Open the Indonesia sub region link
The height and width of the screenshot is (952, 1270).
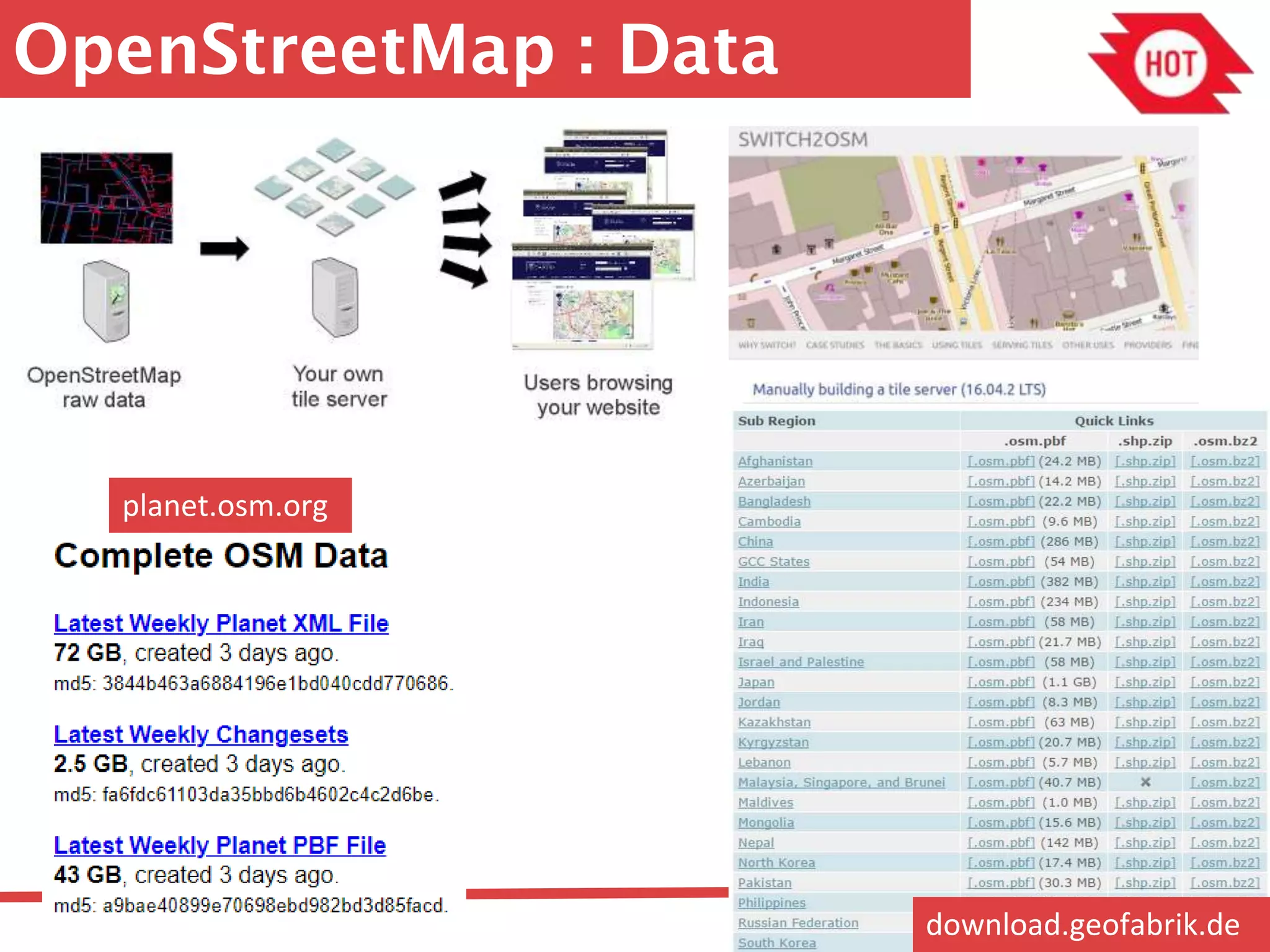[x=768, y=601]
